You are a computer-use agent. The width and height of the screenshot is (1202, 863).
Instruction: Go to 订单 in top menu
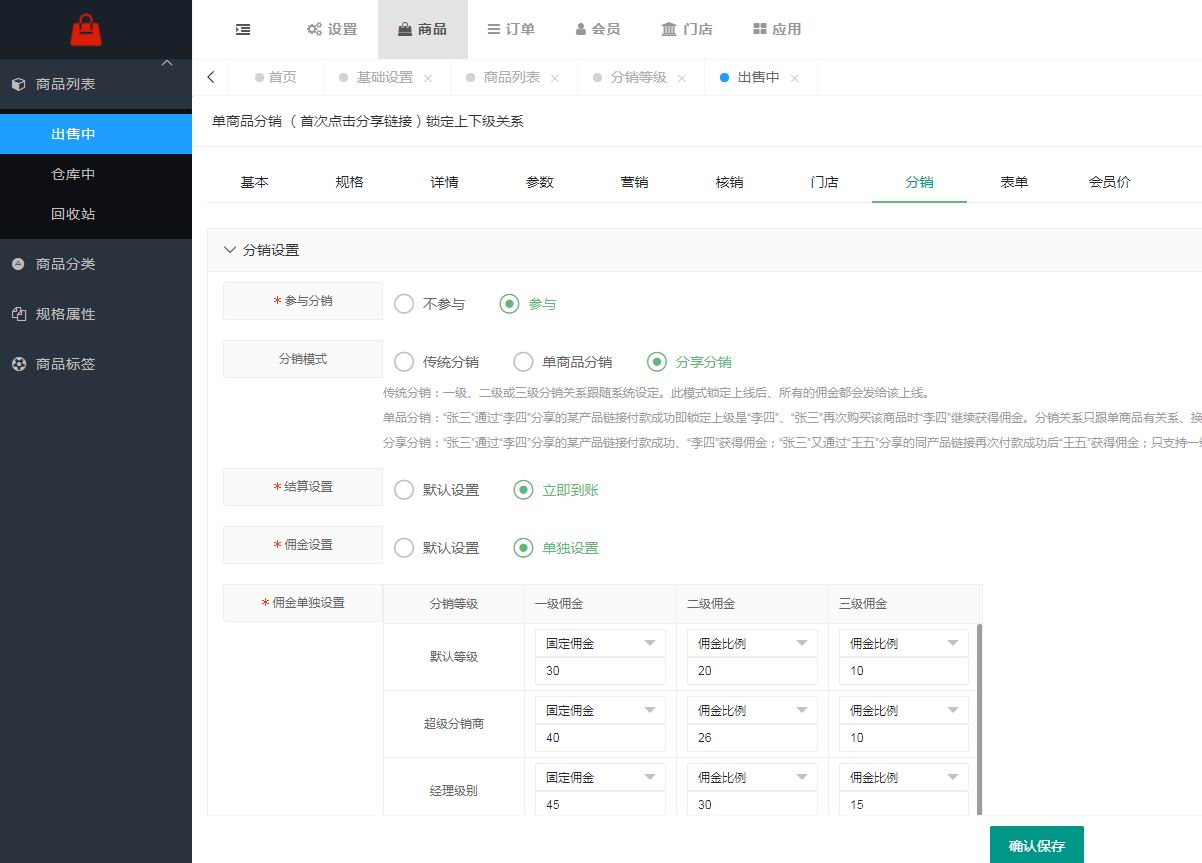(x=511, y=29)
